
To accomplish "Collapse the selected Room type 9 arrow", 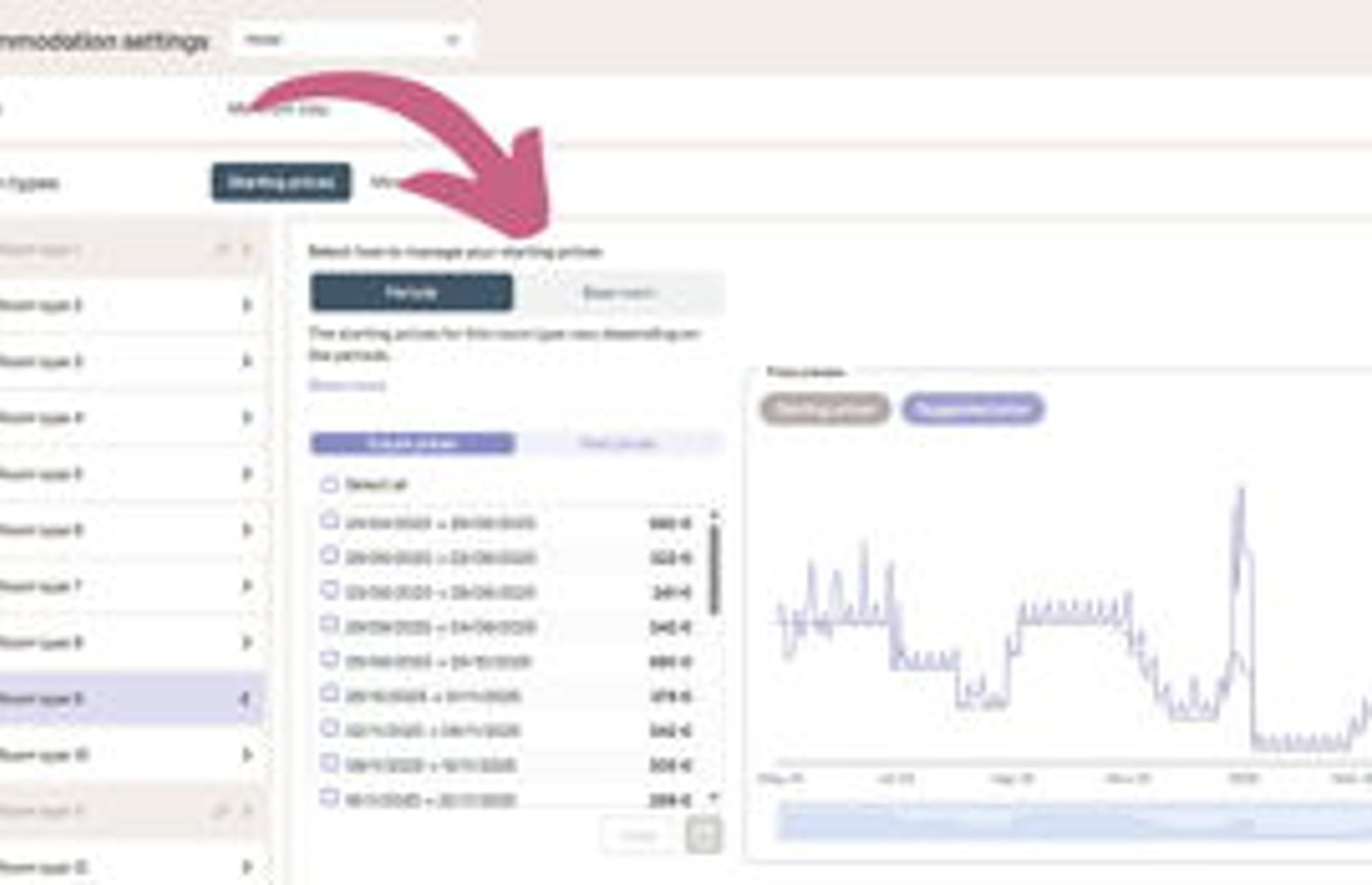I will 245,699.
